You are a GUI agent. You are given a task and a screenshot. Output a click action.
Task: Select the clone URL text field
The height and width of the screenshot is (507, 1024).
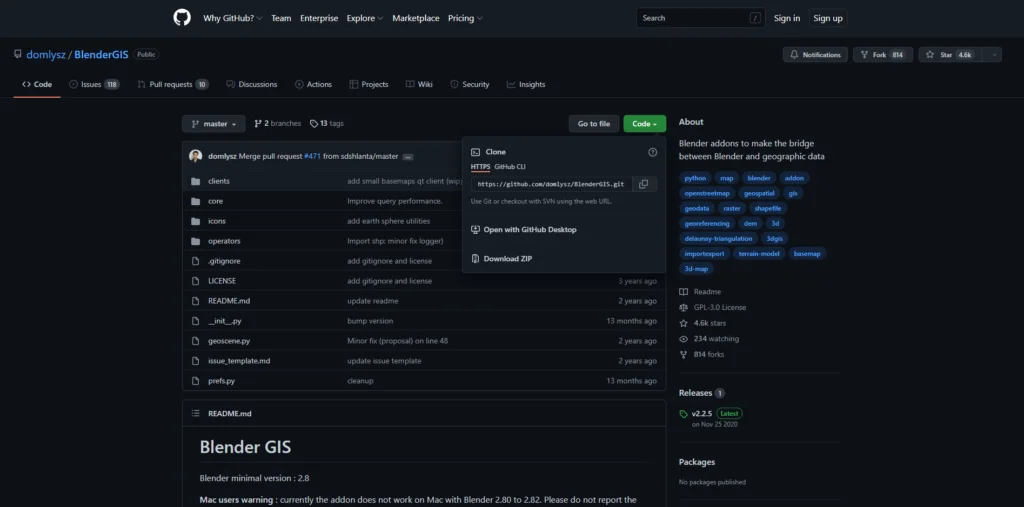552,184
